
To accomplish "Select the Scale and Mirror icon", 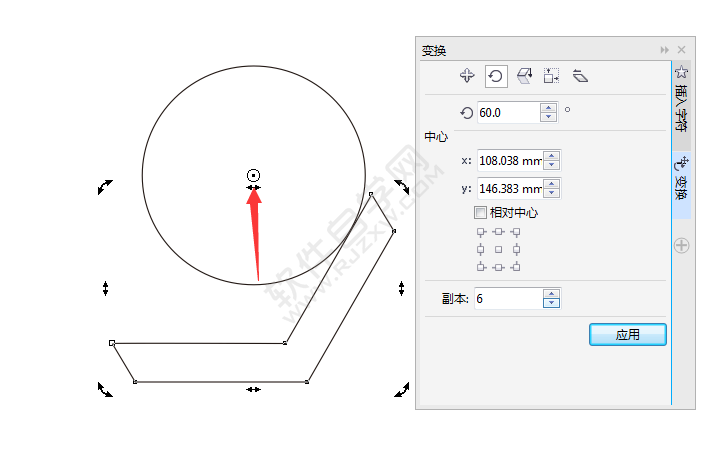I will click(523, 76).
